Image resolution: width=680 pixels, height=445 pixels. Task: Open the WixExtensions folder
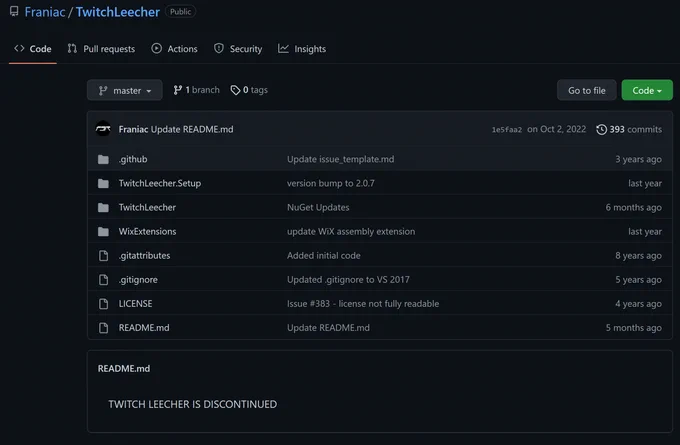click(147, 232)
